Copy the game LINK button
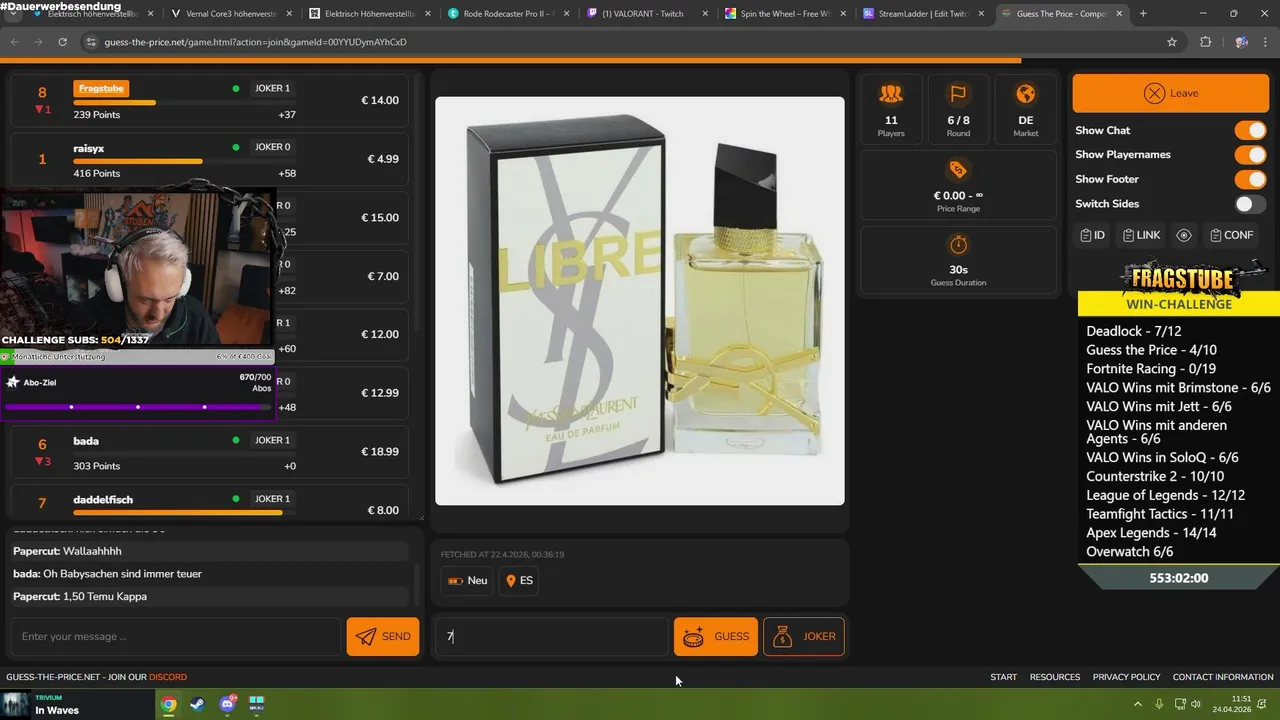The width and height of the screenshot is (1280, 720). [x=1141, y=235]
